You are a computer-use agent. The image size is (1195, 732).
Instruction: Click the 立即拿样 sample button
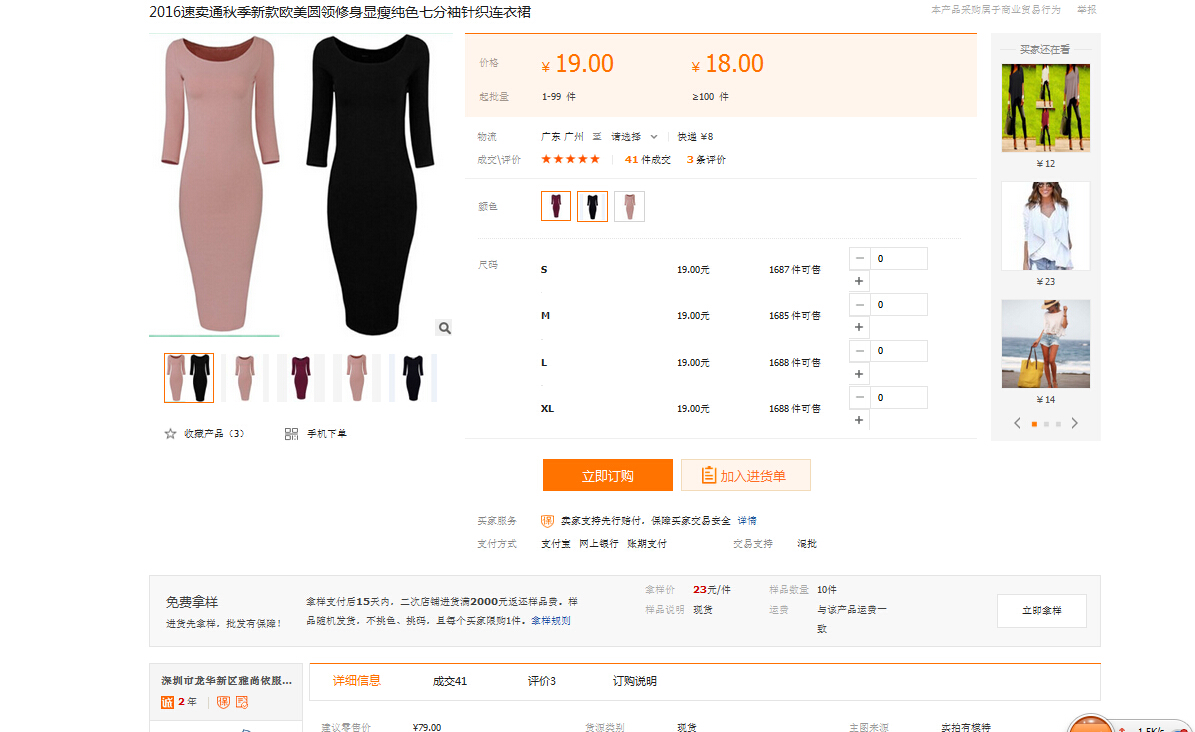point(1041,610)
